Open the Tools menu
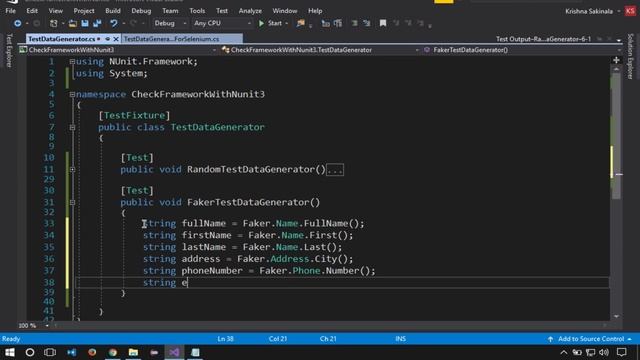Viewport: 640px width, 360px height. [197, 11]
